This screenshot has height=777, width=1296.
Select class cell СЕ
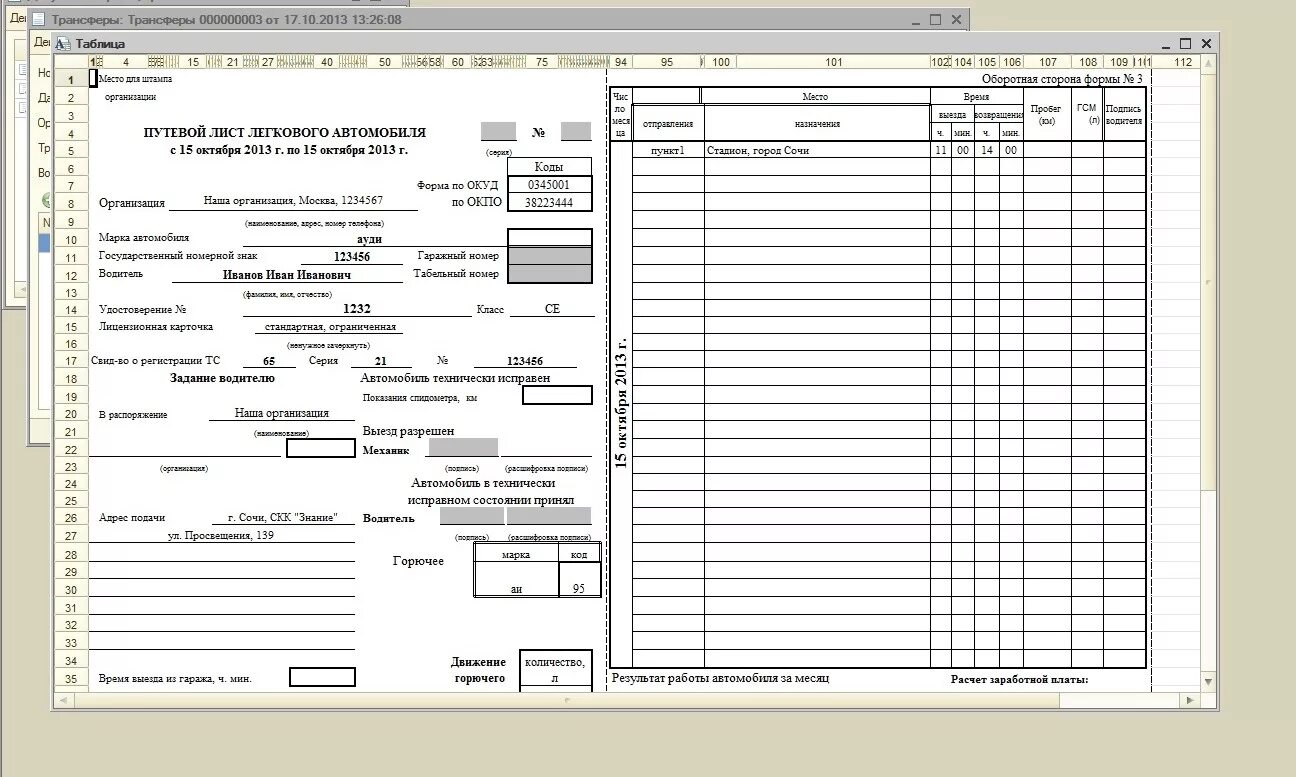(552, 309)
